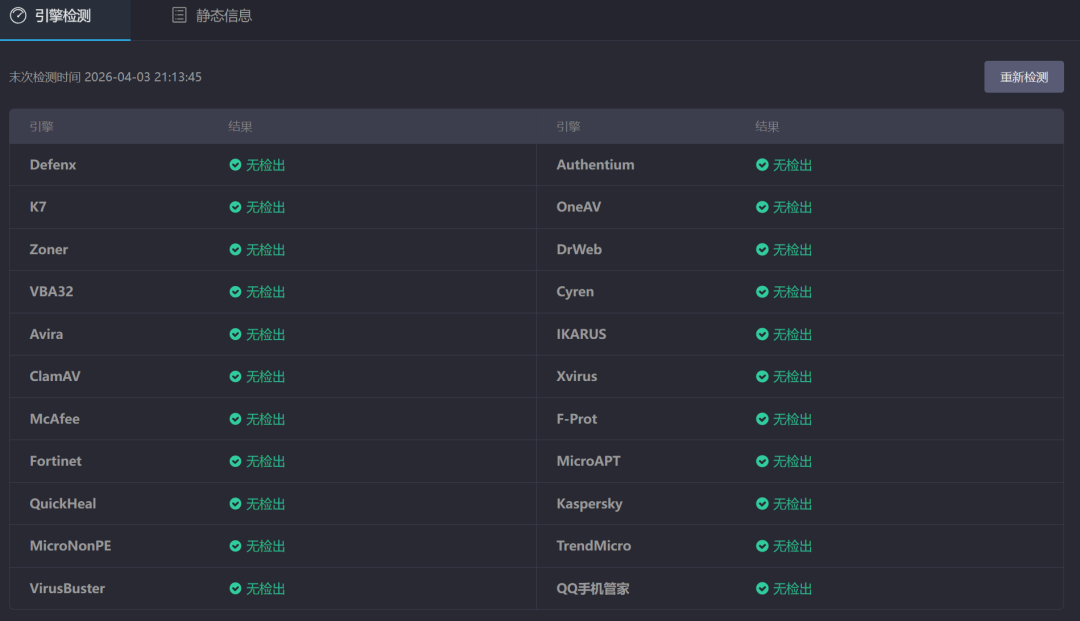Click green check icon in Kaspersky row
1080x621 pixels.
(762, 504)
